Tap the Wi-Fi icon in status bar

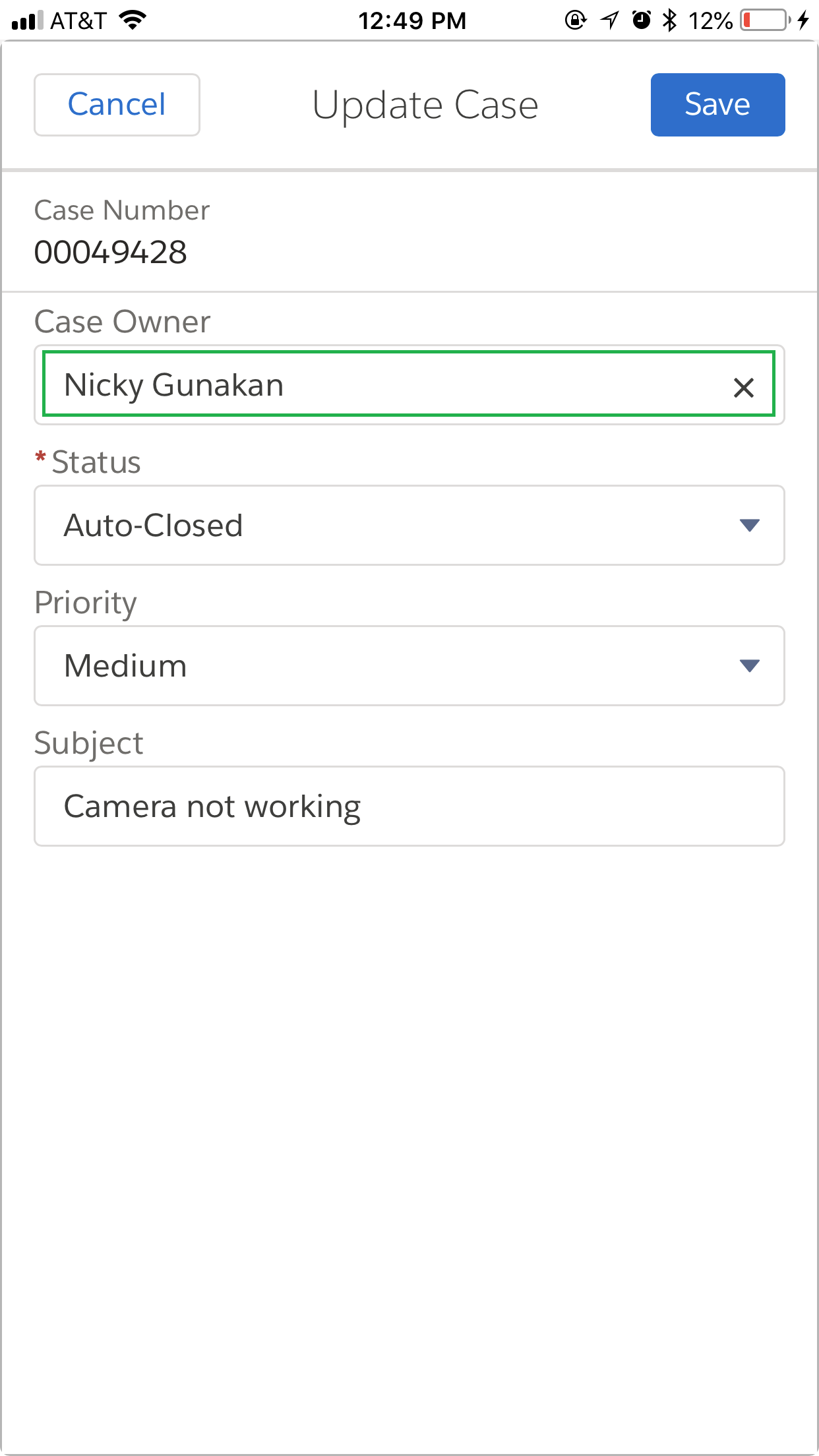pos(133,20)
